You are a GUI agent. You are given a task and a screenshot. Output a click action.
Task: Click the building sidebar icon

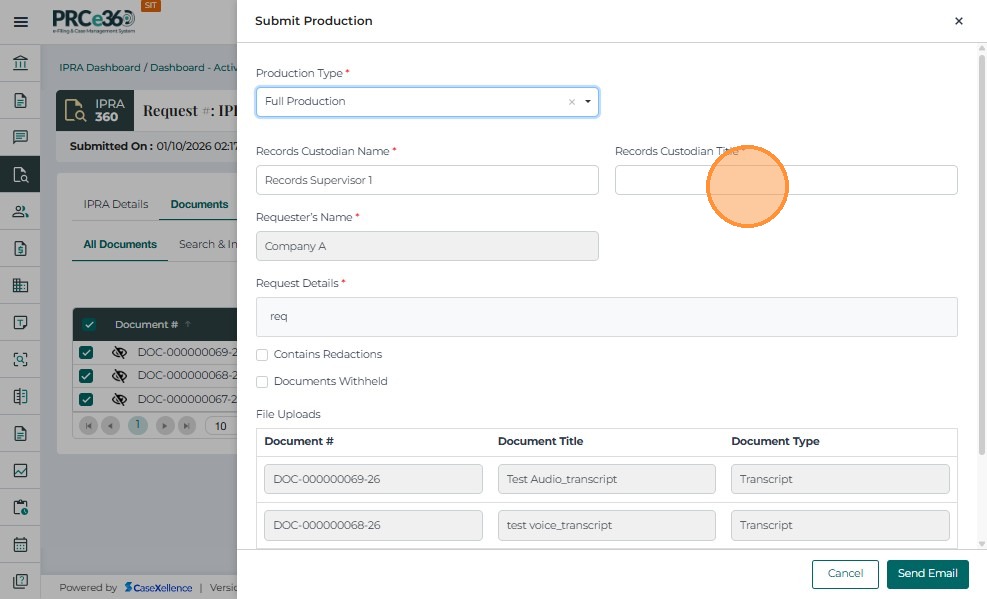pos(20,285)
